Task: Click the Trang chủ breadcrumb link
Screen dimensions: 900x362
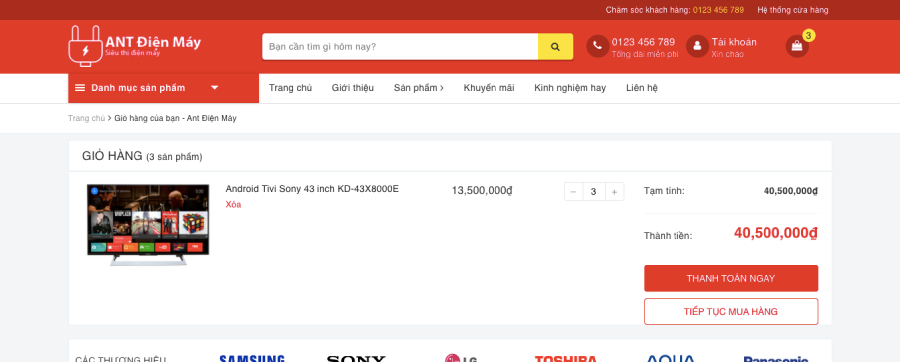Action: point(87,118)
